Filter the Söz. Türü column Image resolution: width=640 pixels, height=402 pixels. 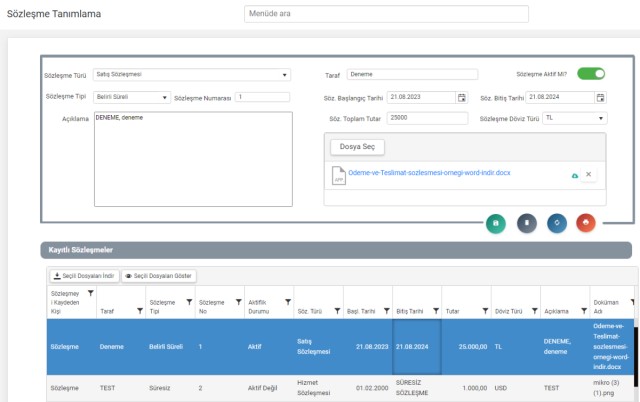[x=338, y=311]
